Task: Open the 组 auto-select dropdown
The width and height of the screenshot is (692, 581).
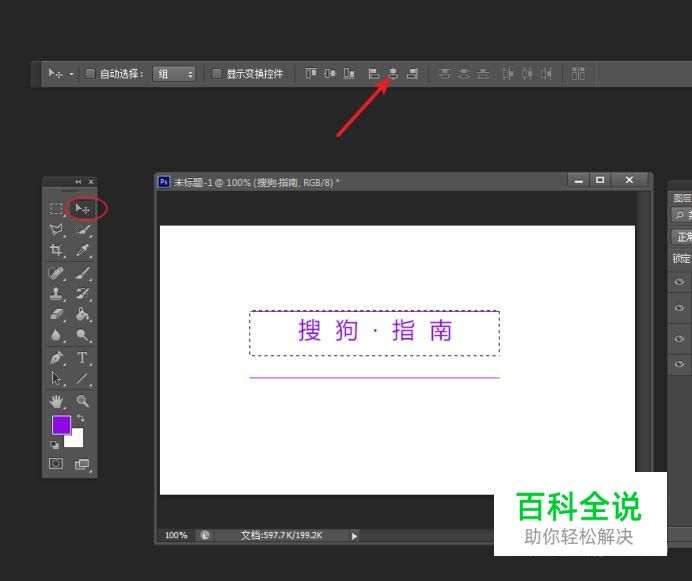Action: pyautogui.click(x=174, y=74)
